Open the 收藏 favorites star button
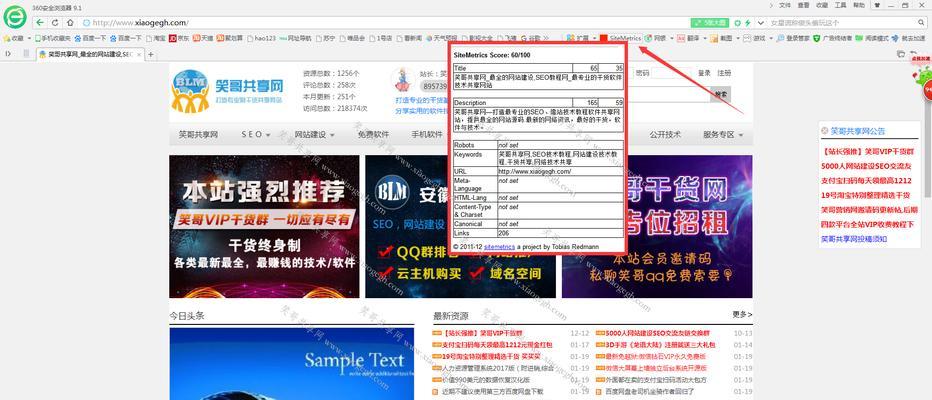This screenshot has height=400, width=932. (14, 38)
